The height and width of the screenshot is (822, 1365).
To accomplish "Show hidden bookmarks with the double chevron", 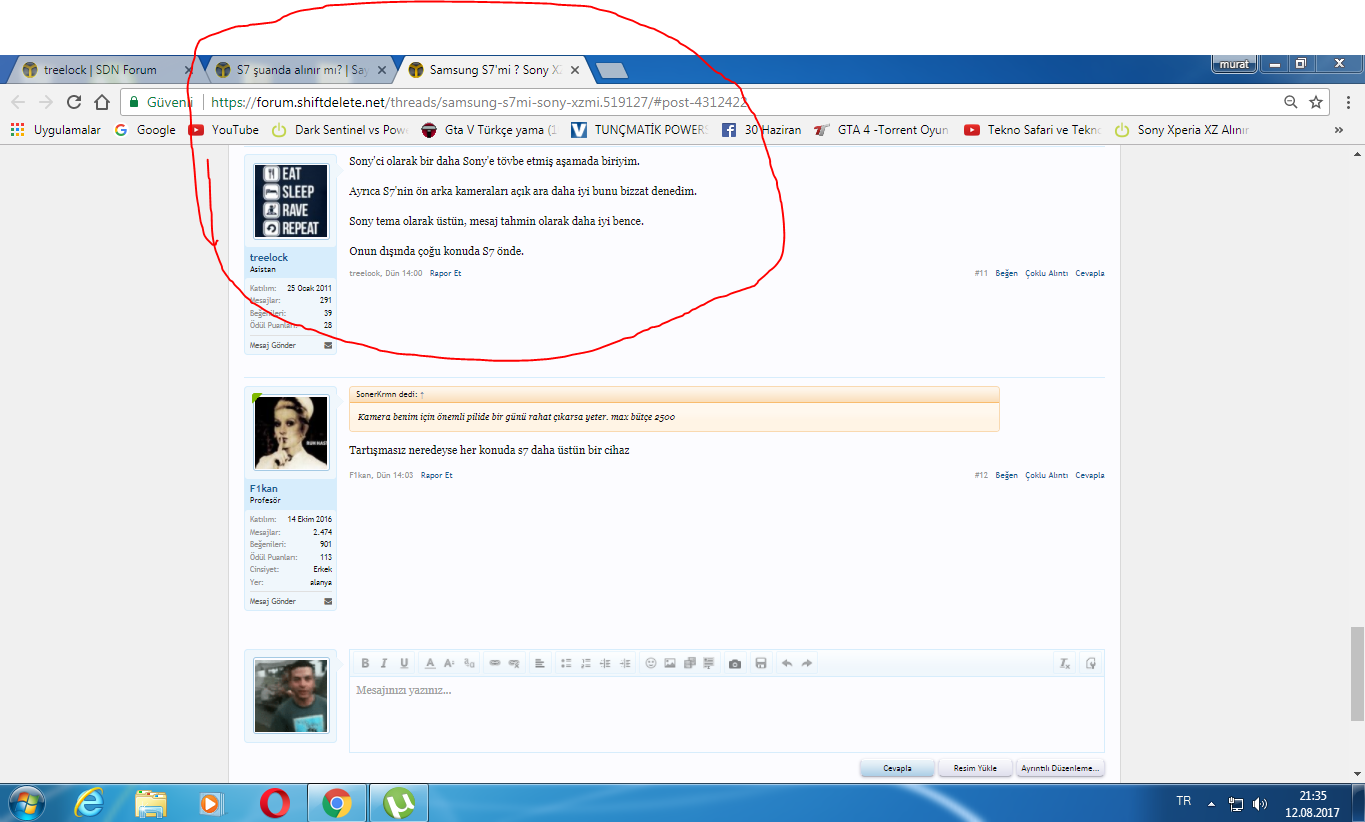I will pos(1339,130).
